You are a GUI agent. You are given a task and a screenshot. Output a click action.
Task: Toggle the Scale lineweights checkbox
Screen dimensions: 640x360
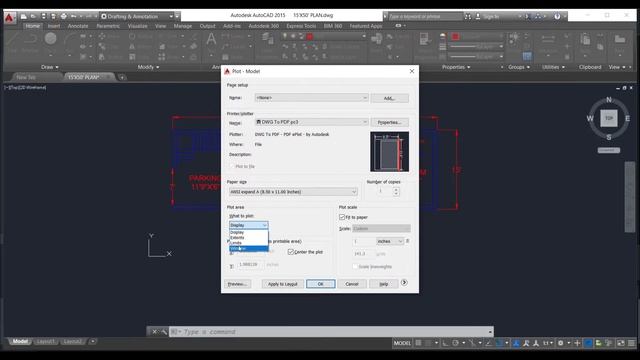click(x=355, y=267)
